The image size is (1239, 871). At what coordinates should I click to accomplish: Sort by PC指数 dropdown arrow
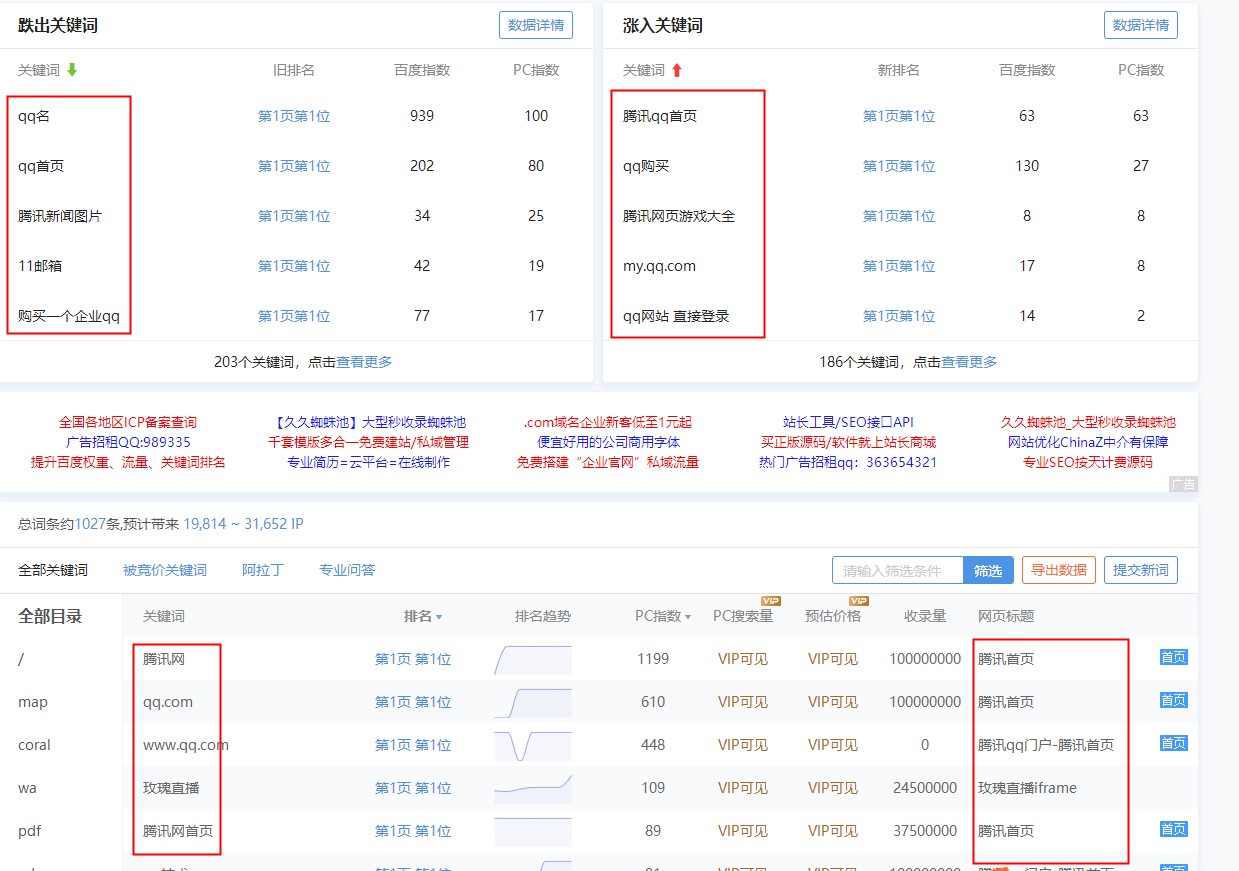pyautogui.click(x=687, y=617)
